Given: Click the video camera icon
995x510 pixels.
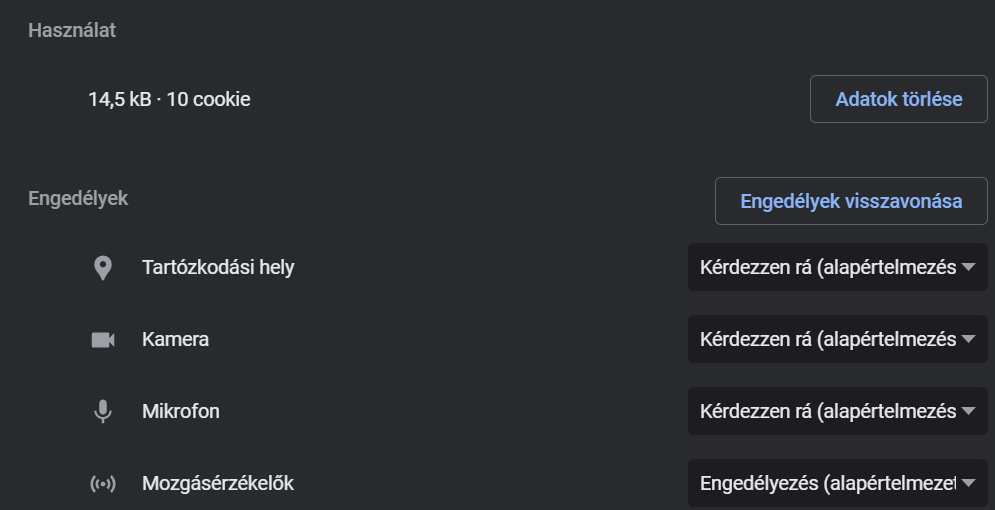Looking at the screenshot, I should point(103,340).
